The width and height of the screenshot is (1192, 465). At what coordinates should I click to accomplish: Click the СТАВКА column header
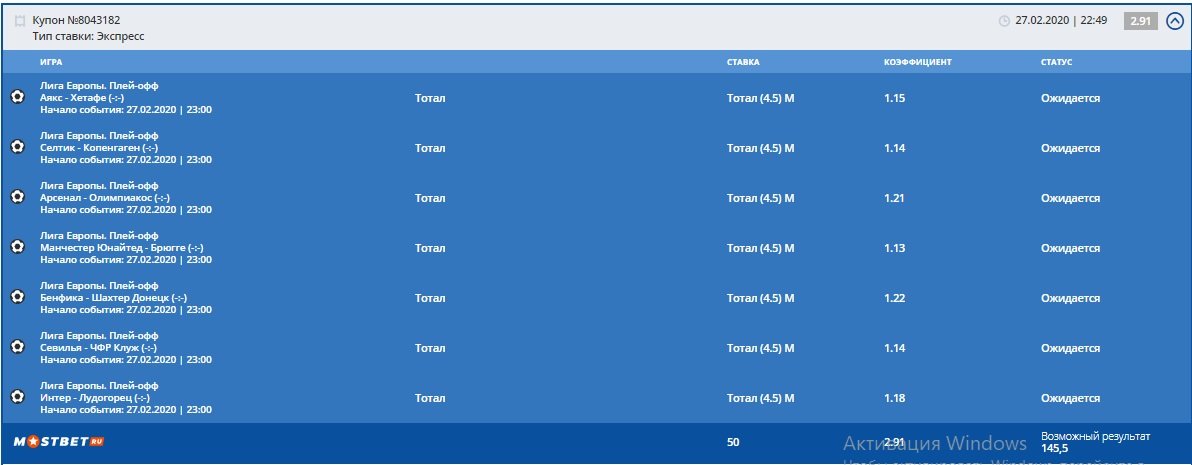click(x=743, y=62)
